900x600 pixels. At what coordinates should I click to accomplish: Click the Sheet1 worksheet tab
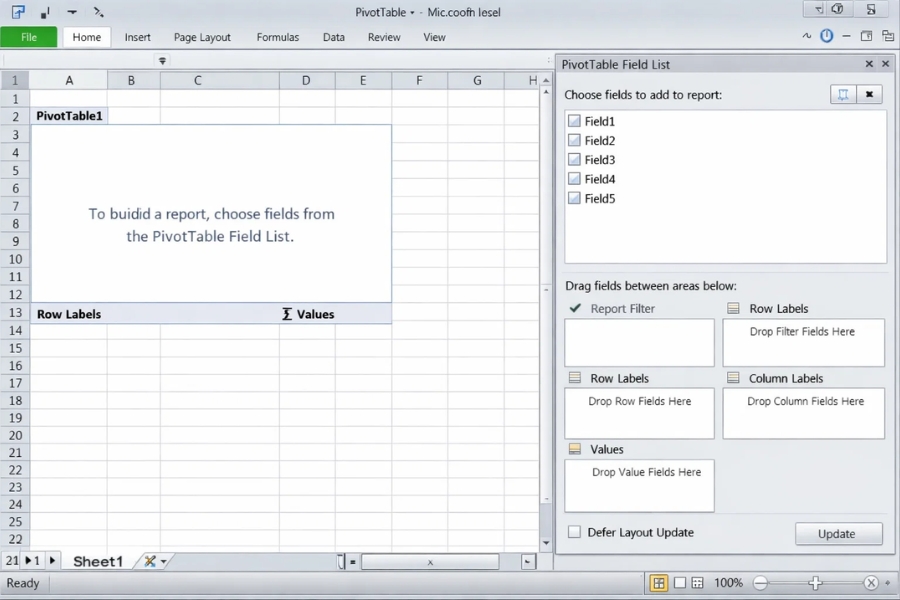click(96, 561)
